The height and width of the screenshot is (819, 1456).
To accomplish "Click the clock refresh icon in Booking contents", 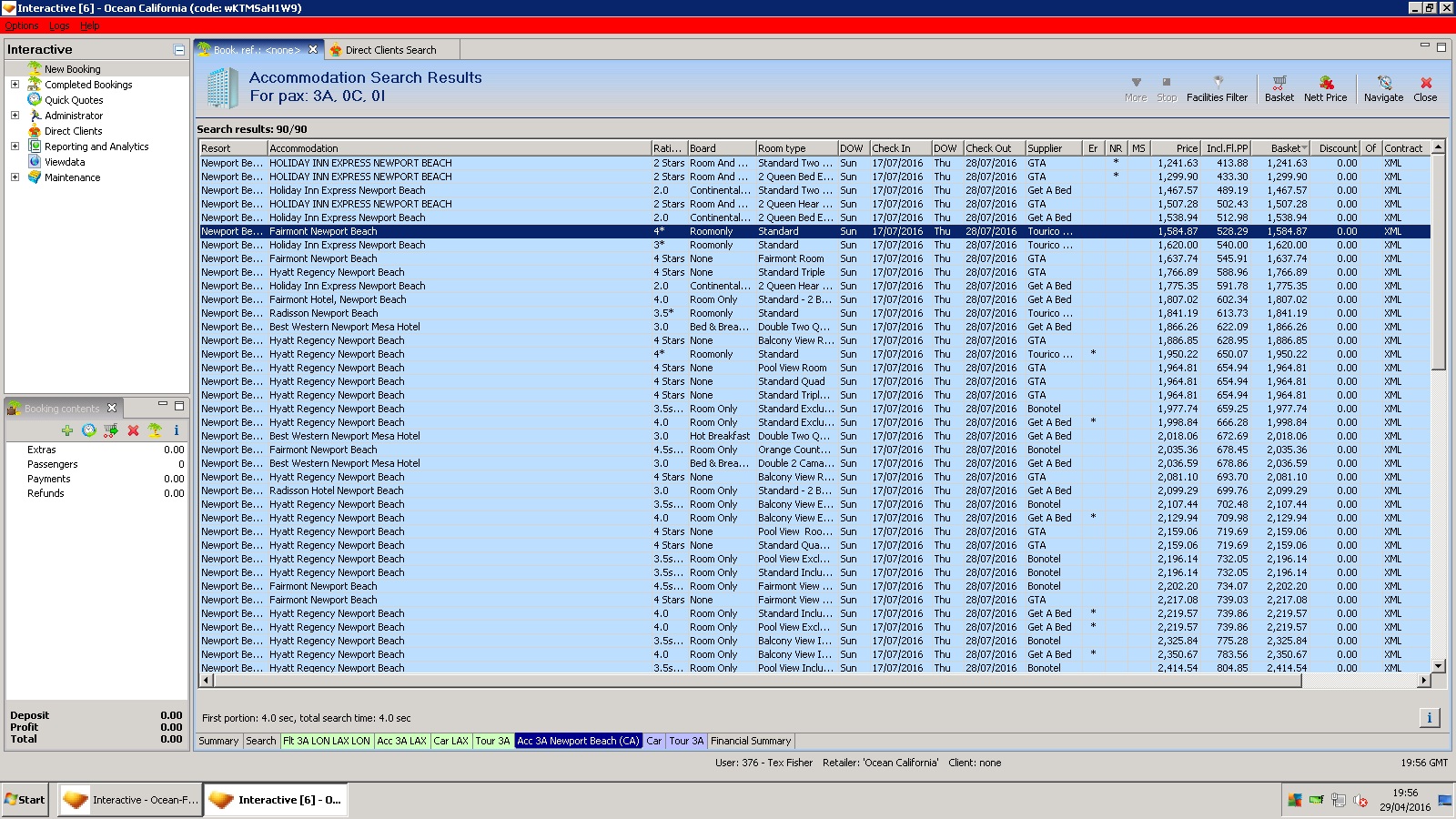I will (x=89, y=430).
